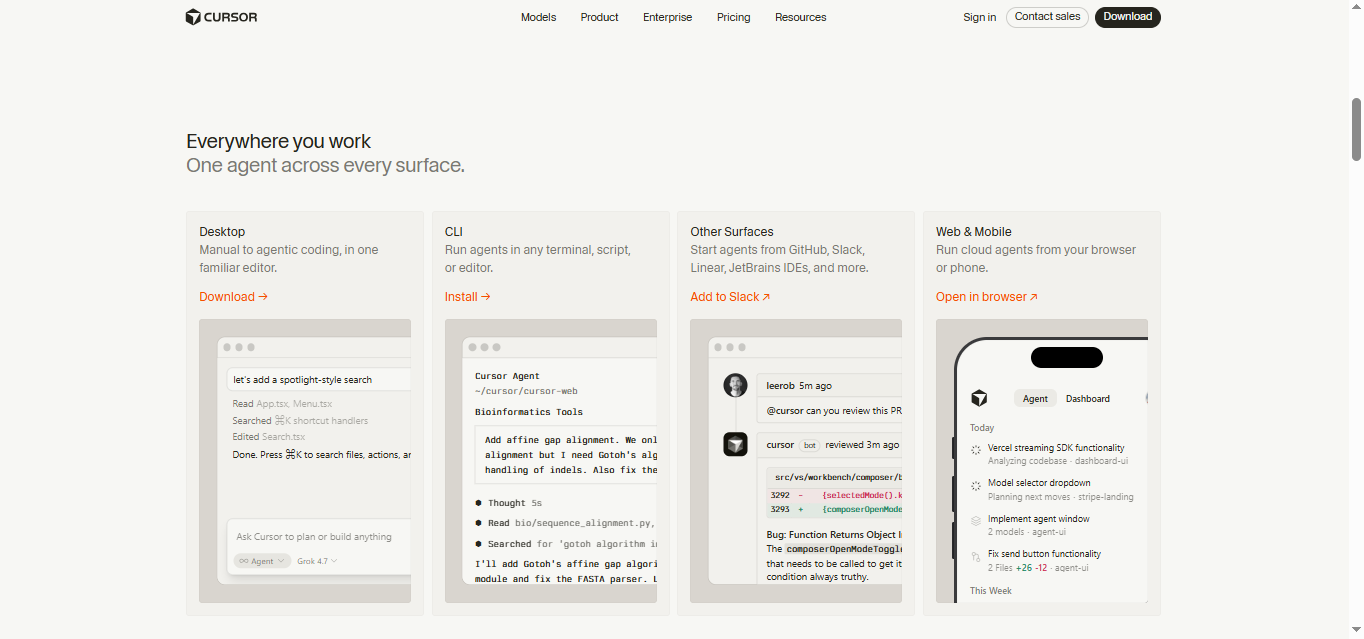Click the Web & Mobile heading
This screenshot has width=1364, height=639.
pyautogui.click(x=974, y=231)
